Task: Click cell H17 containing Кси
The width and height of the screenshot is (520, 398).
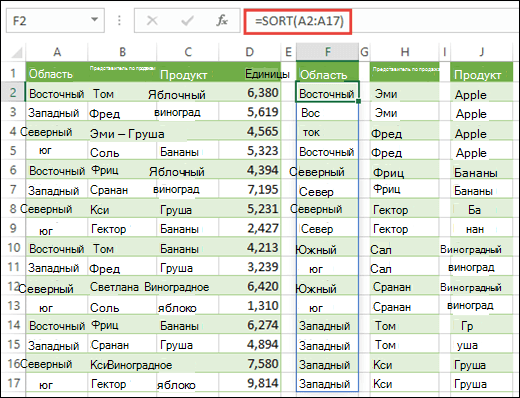Action: (405, 382)
